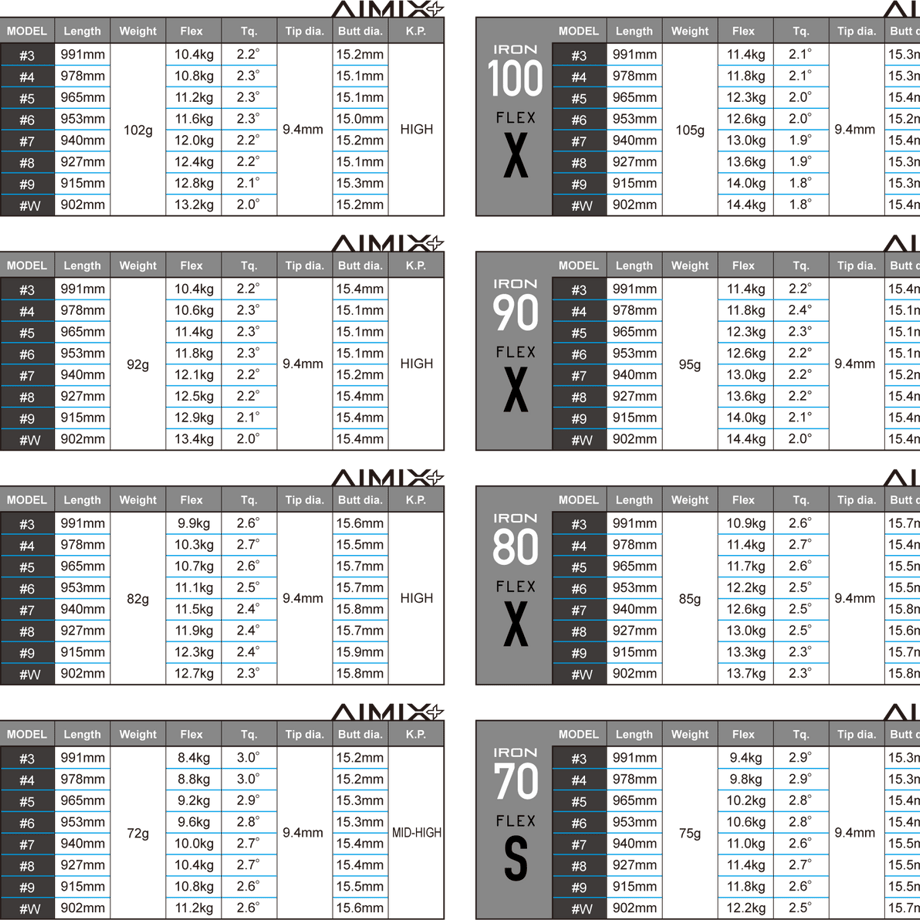
Task: Select the 75g weight in IRON 70 table
Action: 690,833
